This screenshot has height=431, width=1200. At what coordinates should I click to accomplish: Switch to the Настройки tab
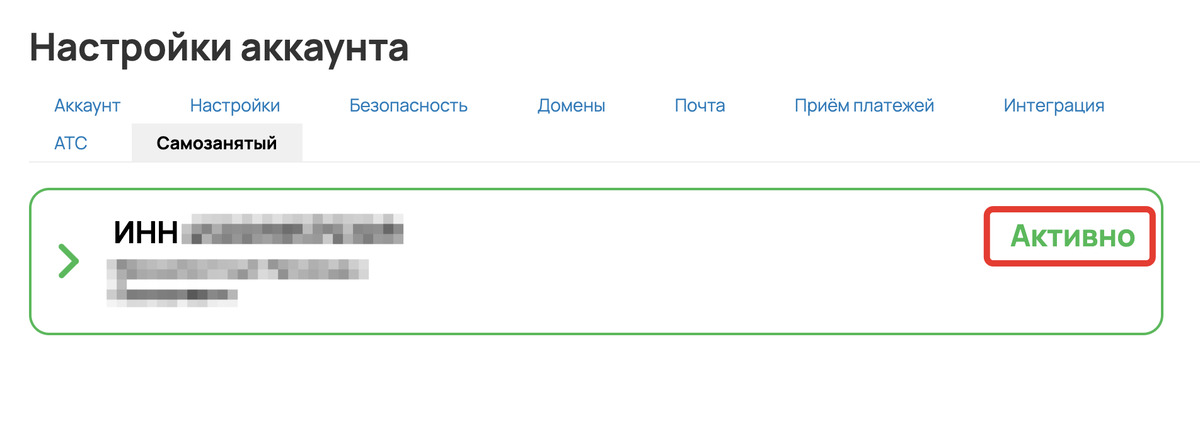pos(234,105)
